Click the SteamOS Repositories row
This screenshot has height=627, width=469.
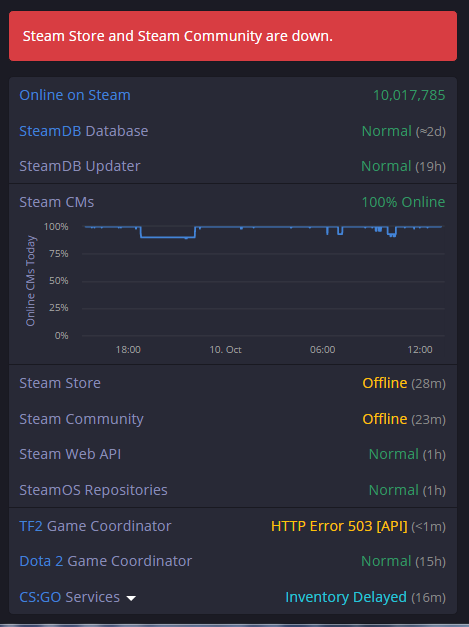point(233,490)
